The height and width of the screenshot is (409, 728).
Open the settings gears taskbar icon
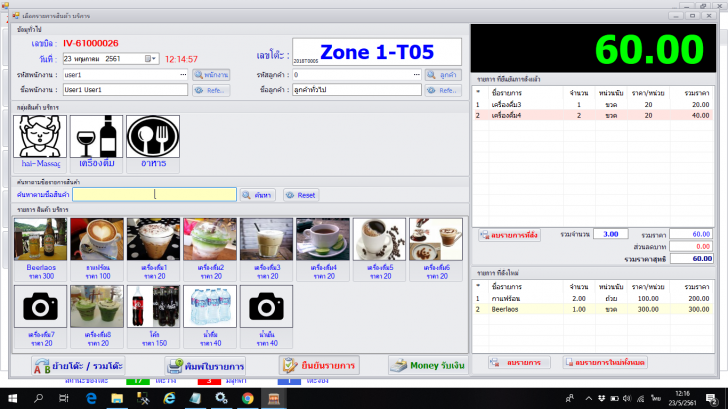click(x=221, y=398)
